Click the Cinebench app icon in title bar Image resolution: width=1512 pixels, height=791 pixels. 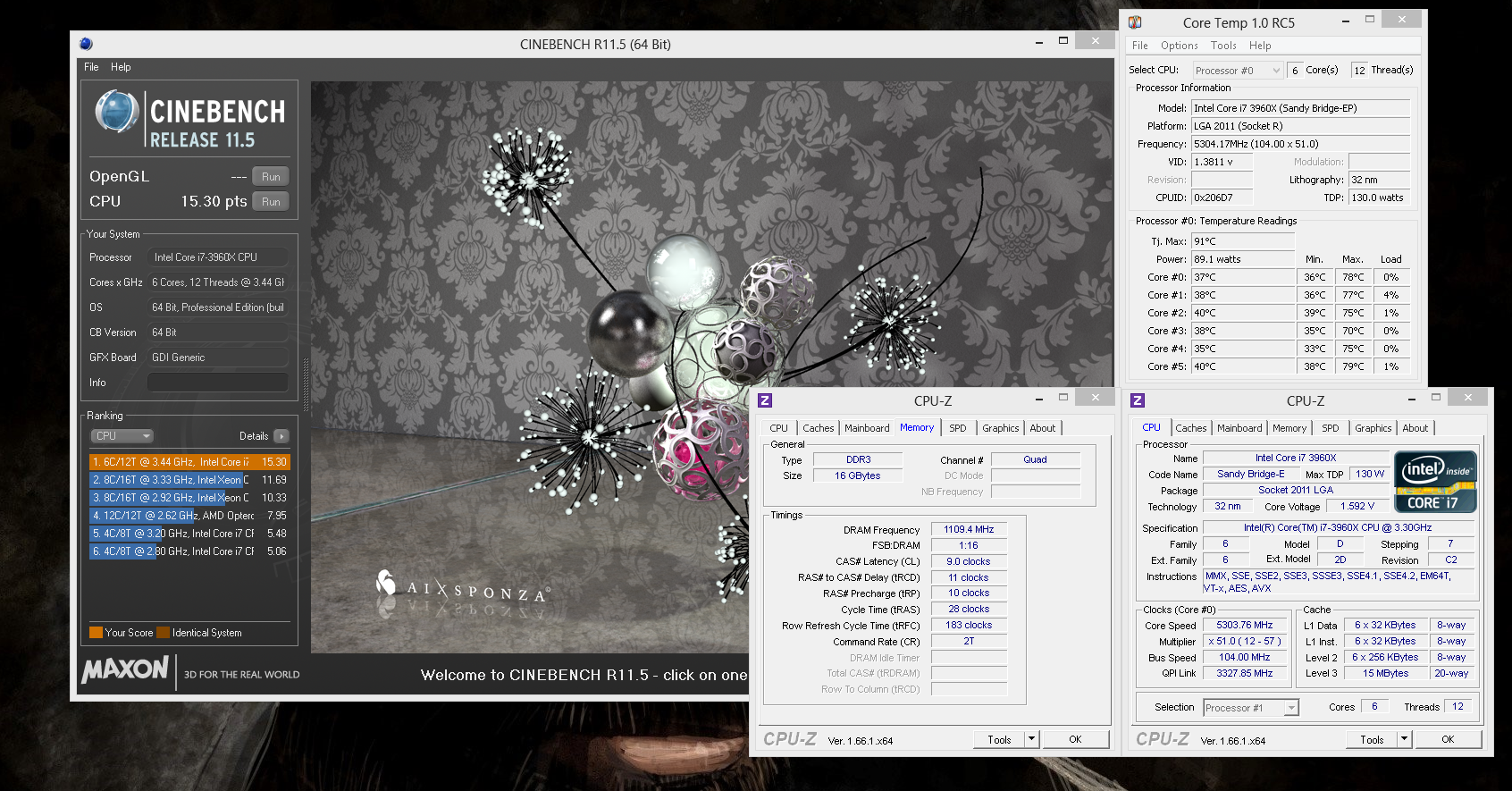[x=86, y=44]
